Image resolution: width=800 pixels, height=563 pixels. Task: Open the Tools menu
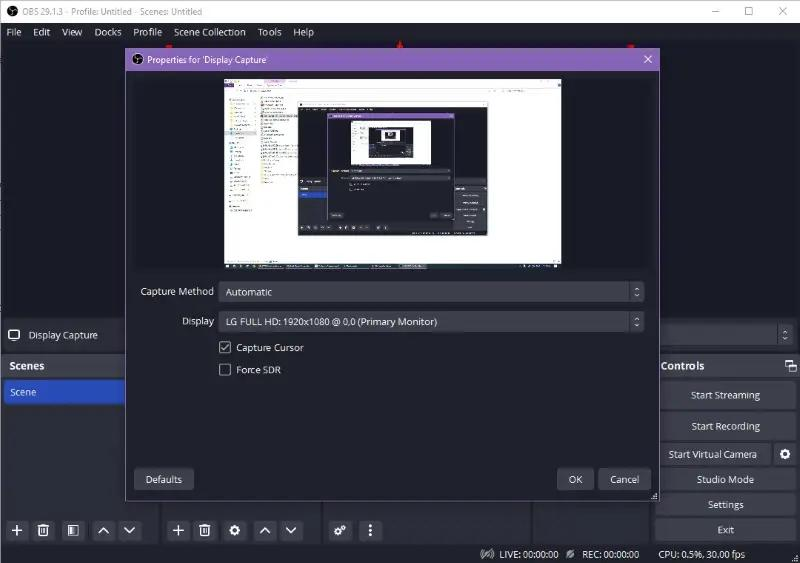click(269, 32)
